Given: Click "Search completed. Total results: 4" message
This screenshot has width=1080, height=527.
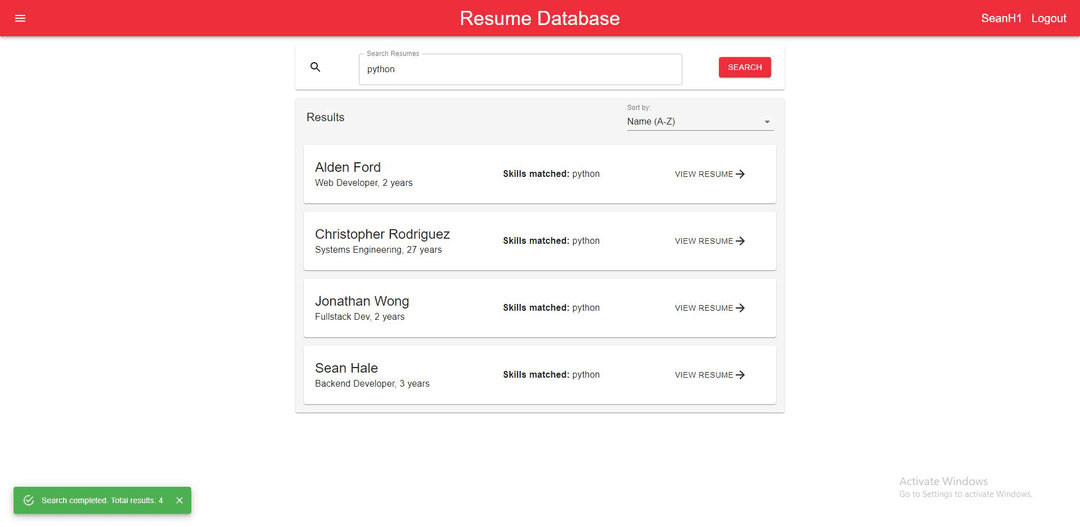Looking at the screenshot, I should (102, 500).
